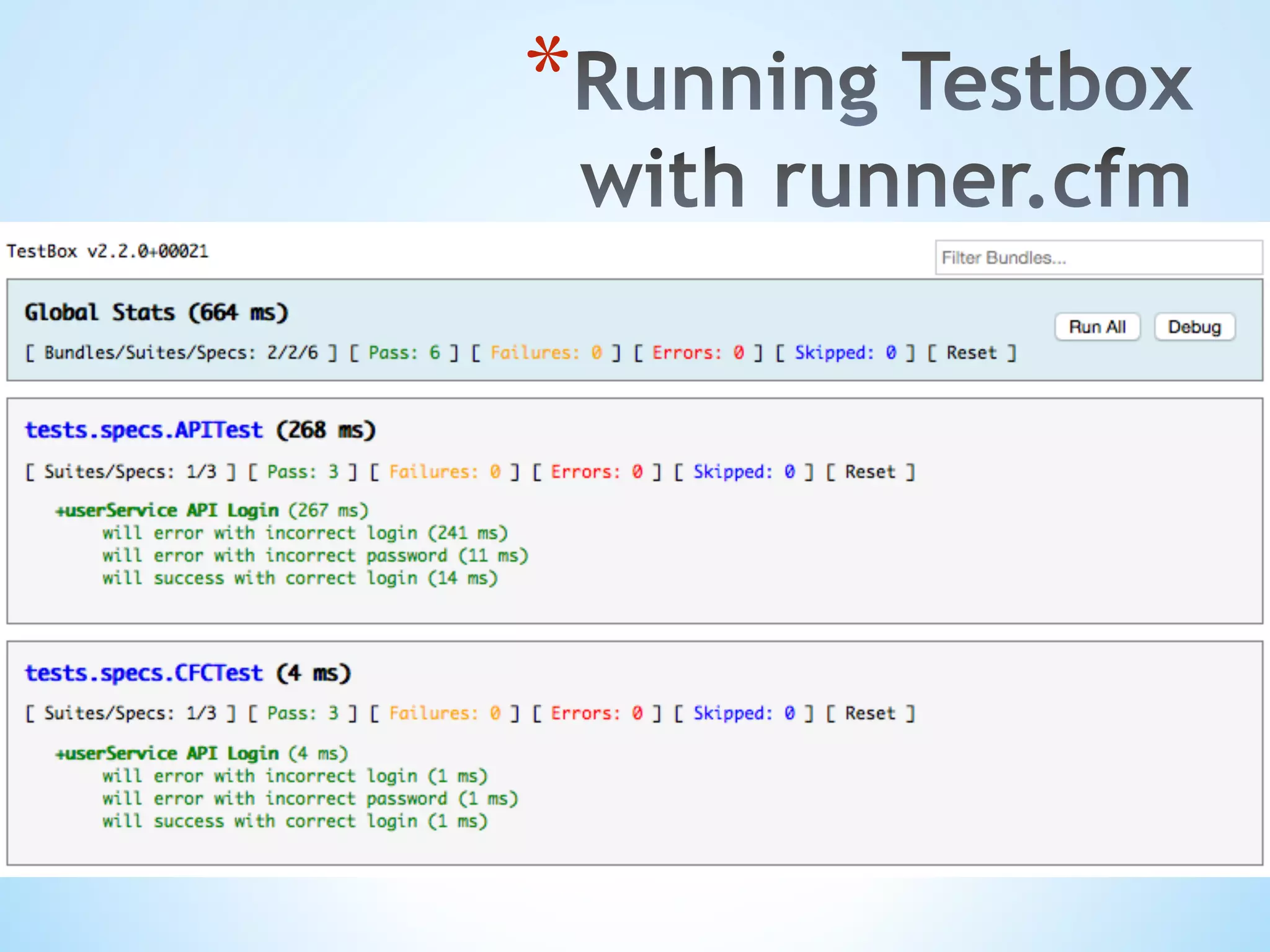The width and height of the screenshot is (1270, 952).
Task: Click Errors: 0 in CFCTest bundle
Action: click(597, 713)
